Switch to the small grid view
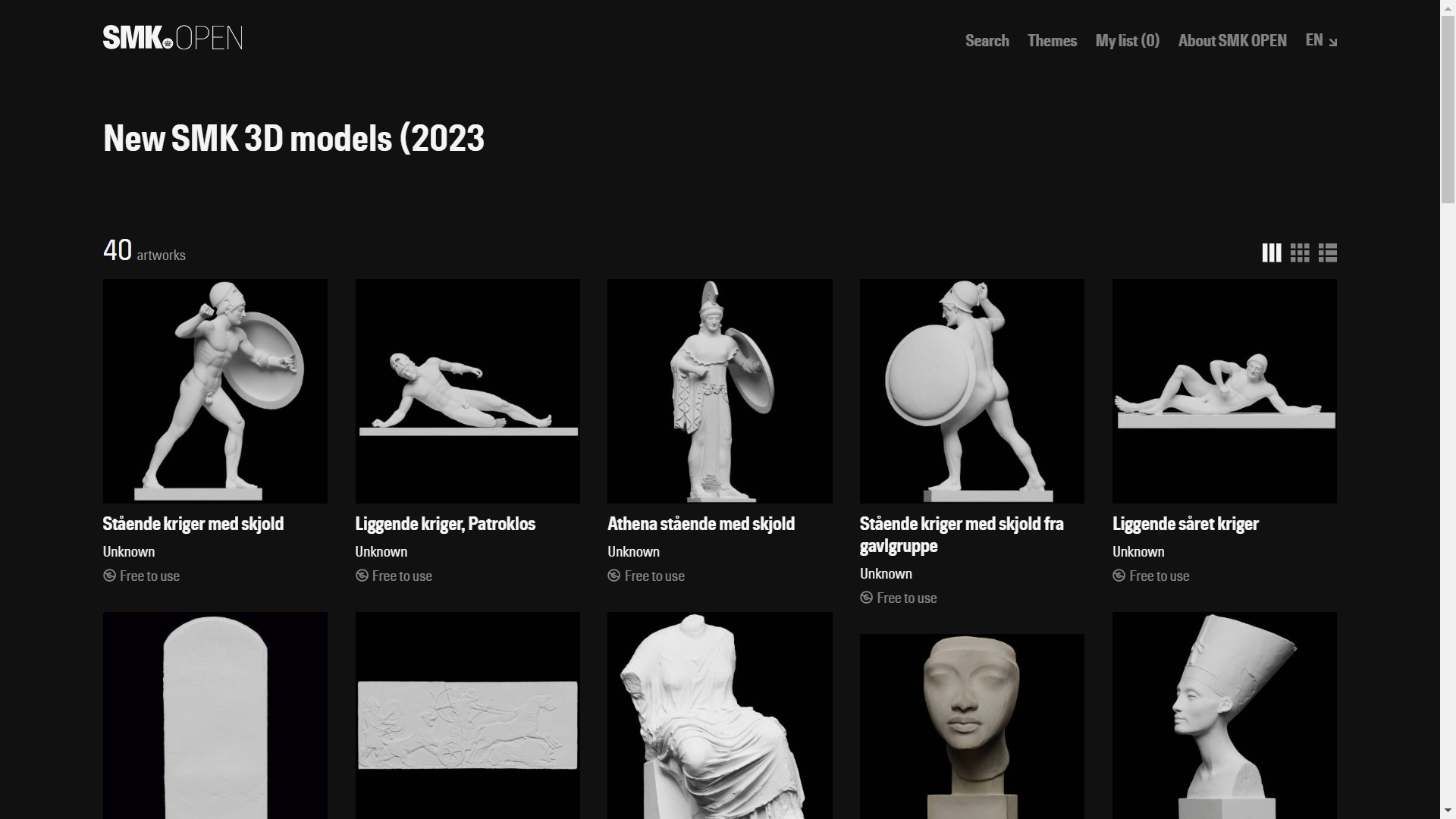1456x819 pixels. point(1300,253)
